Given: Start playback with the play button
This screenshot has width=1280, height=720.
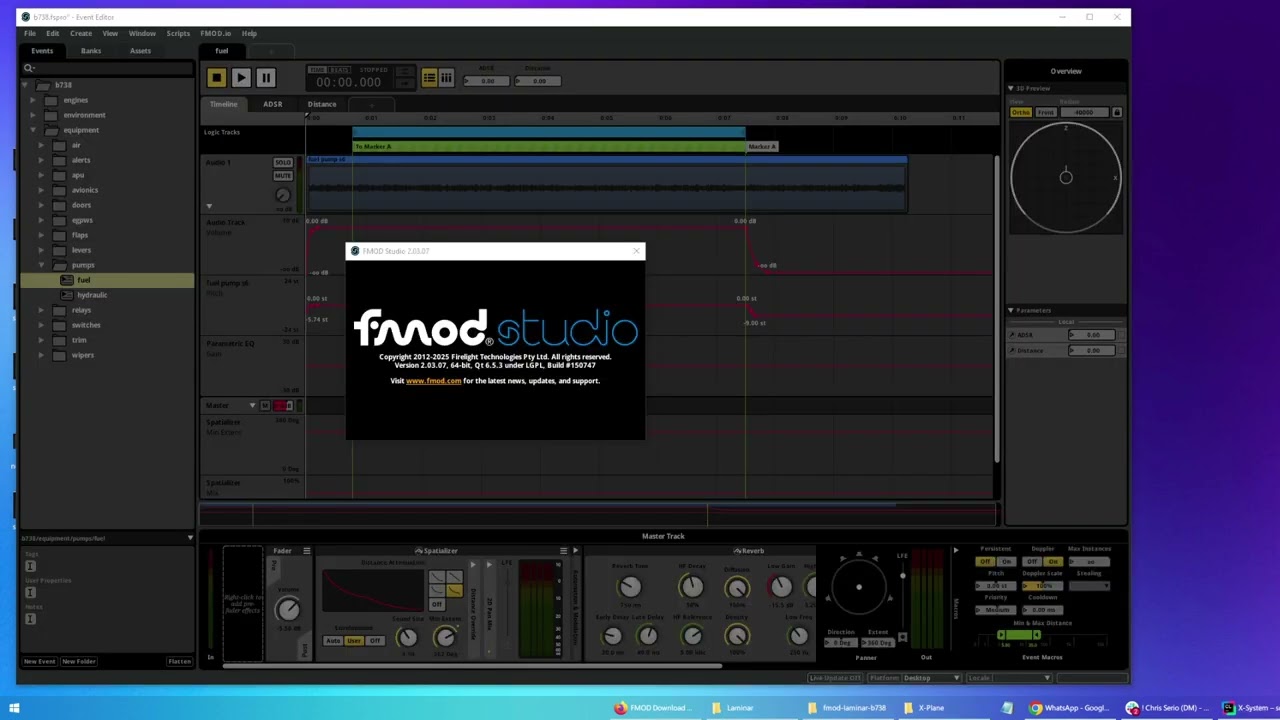Looking at the screenshot, I should point(241,77).
